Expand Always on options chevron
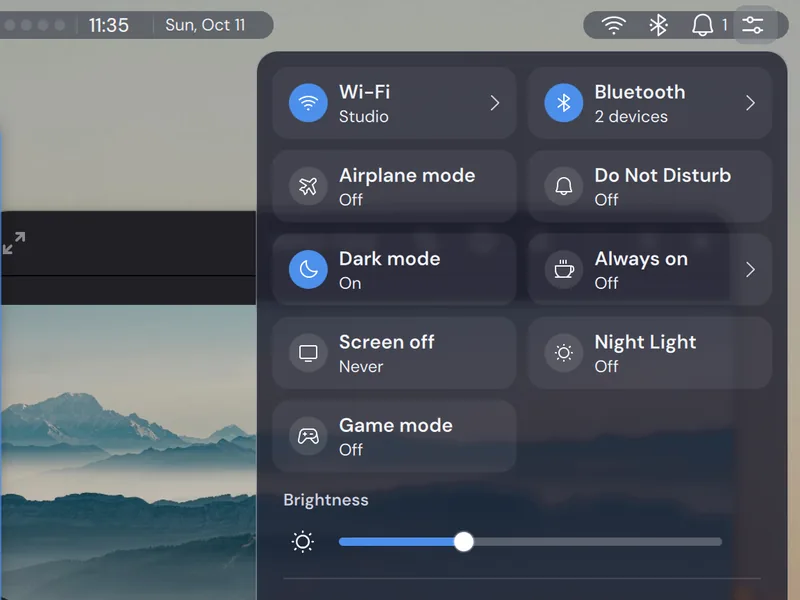The image size is (800, 600). [750, 269]
